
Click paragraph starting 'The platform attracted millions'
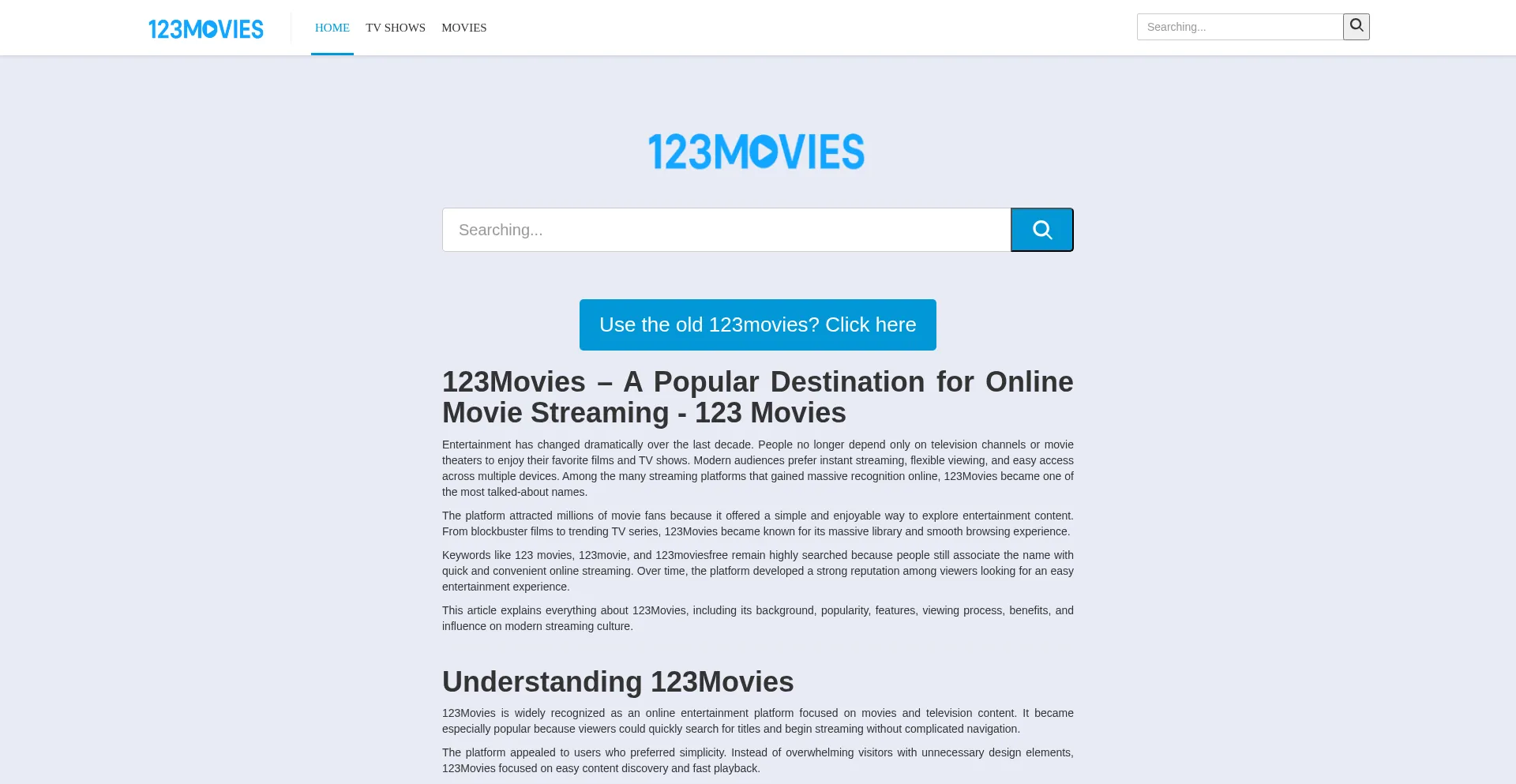click(758, 523)
